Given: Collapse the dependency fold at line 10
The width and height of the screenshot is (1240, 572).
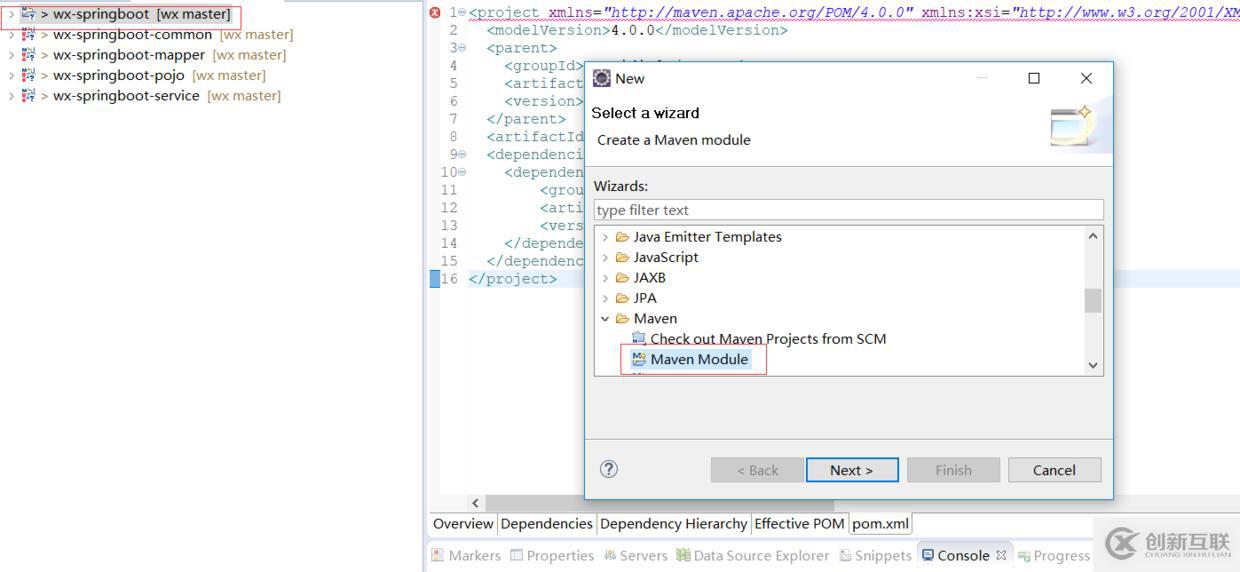Looking at the screenshot, I should (x=462, y=172).
